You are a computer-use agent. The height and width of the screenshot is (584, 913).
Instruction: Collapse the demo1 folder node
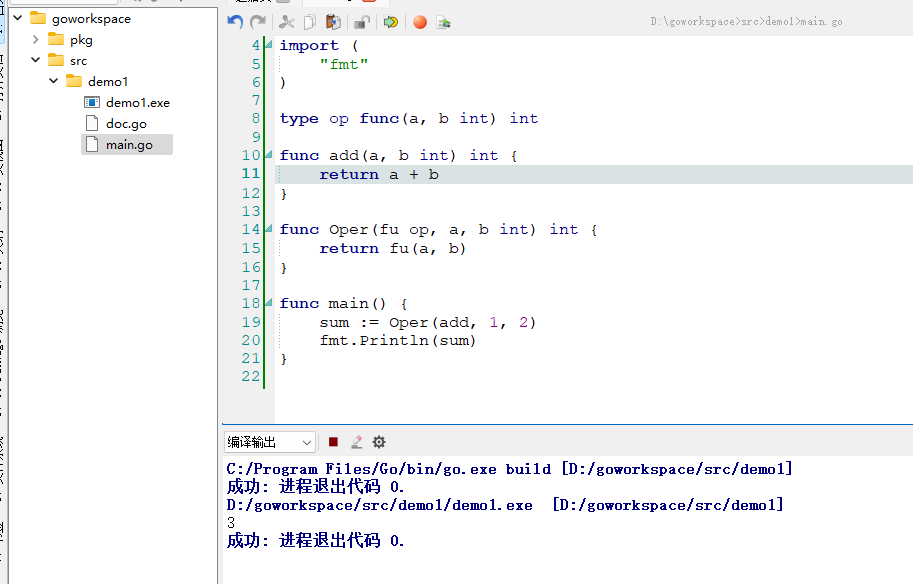click(x=54, y=81)
